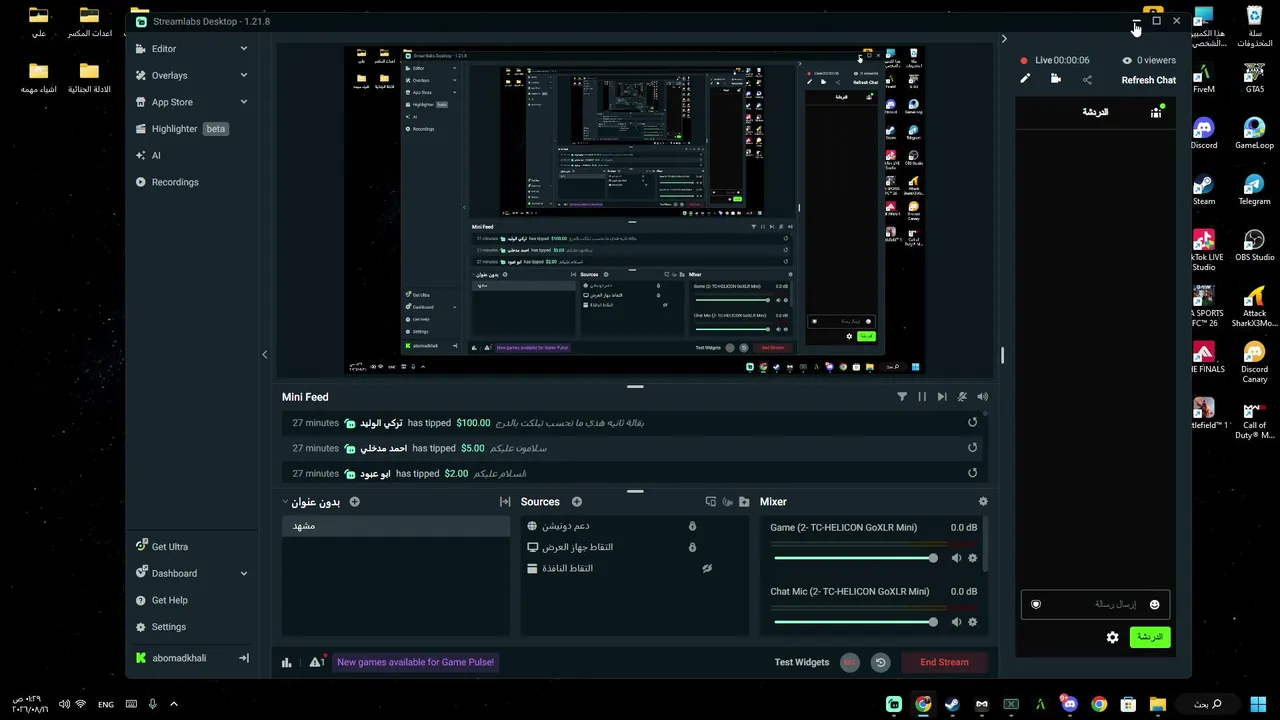The height and width of the screenshot is (720, 1280).
Task: Add a folder in the Sources panel
Action: (744, 502)
